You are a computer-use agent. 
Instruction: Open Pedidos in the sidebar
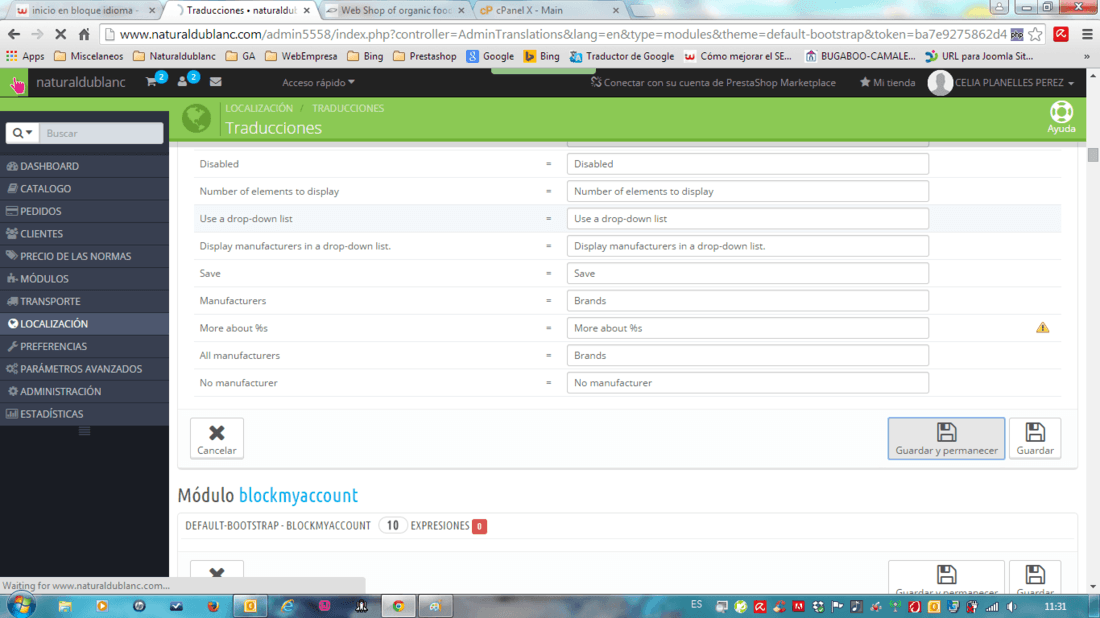click(84, 211)
